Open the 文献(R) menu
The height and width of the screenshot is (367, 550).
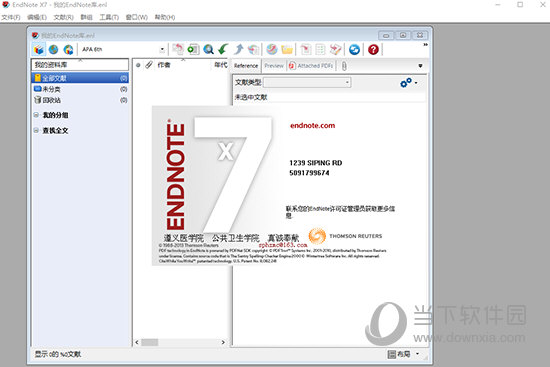coord(63,17)
